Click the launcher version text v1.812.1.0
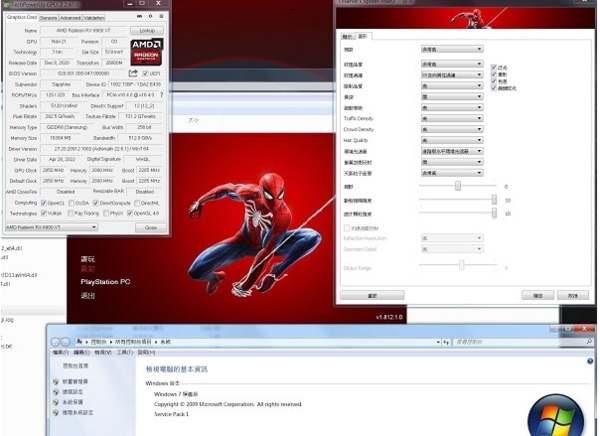 point(389,317)
